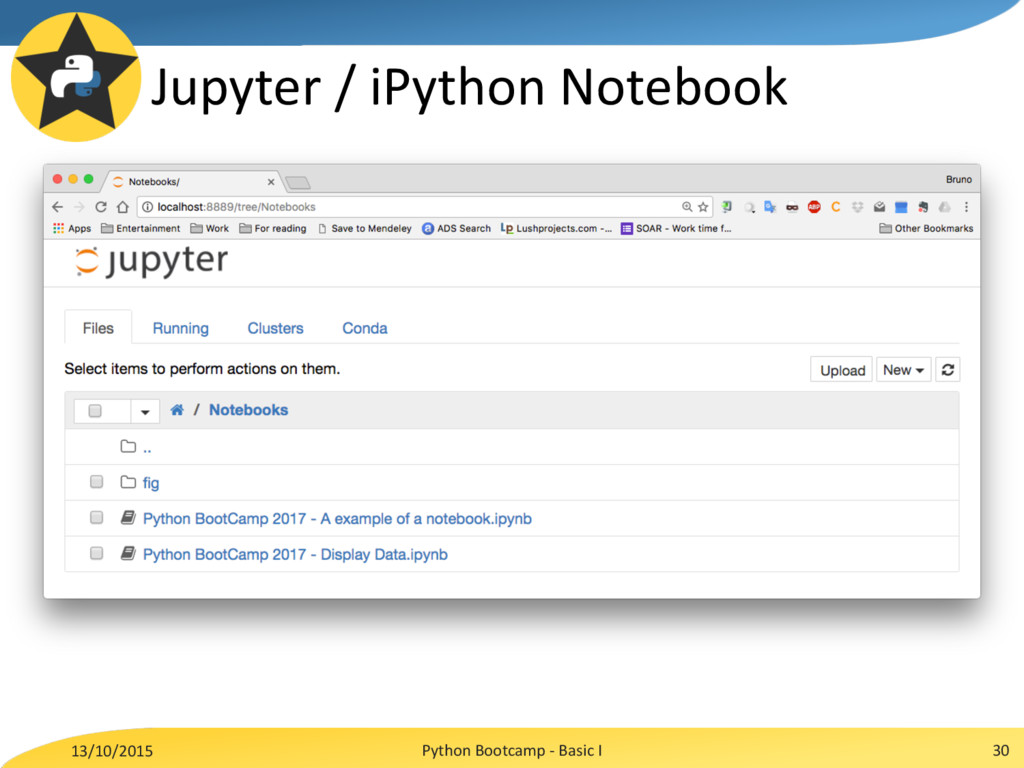This screenshot has width=1024, height=768.
Task: Open a new browser tab button
Action: click(298, 183)
